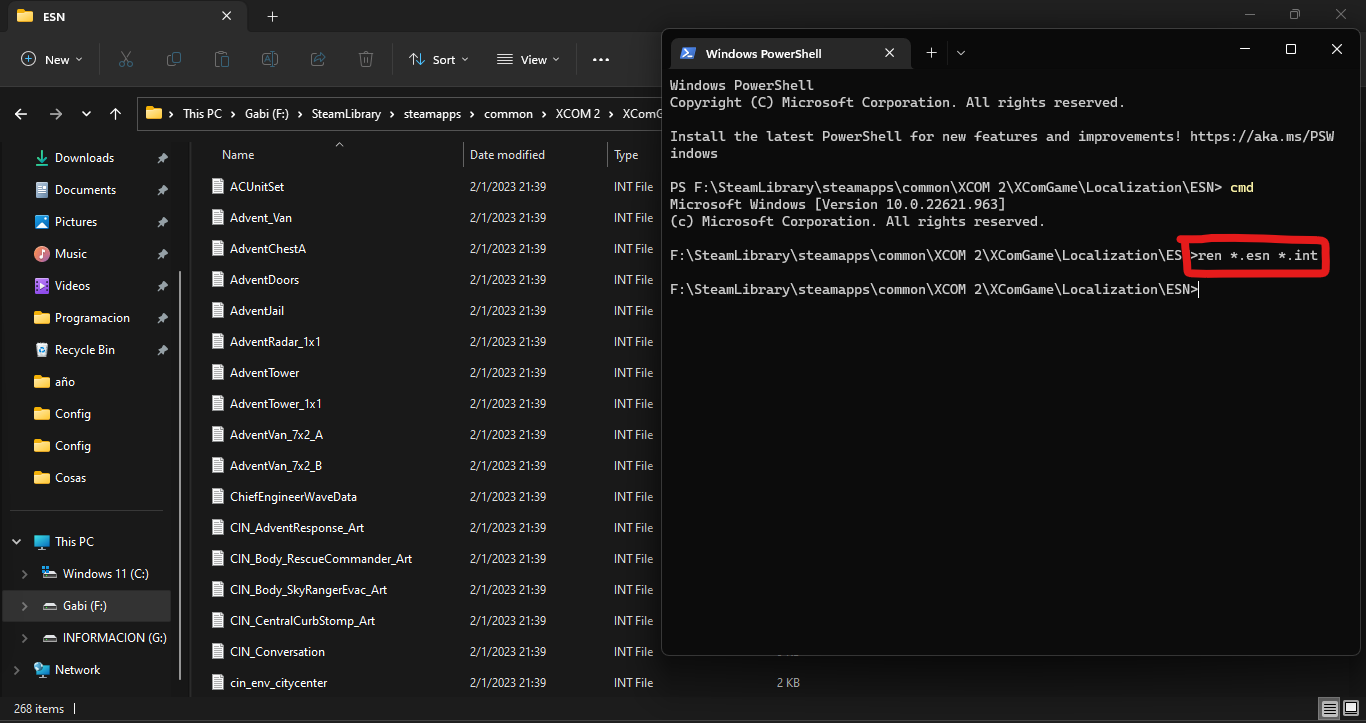Select the CIN_Body_RescueCommander_Art file

pos(321,559)
